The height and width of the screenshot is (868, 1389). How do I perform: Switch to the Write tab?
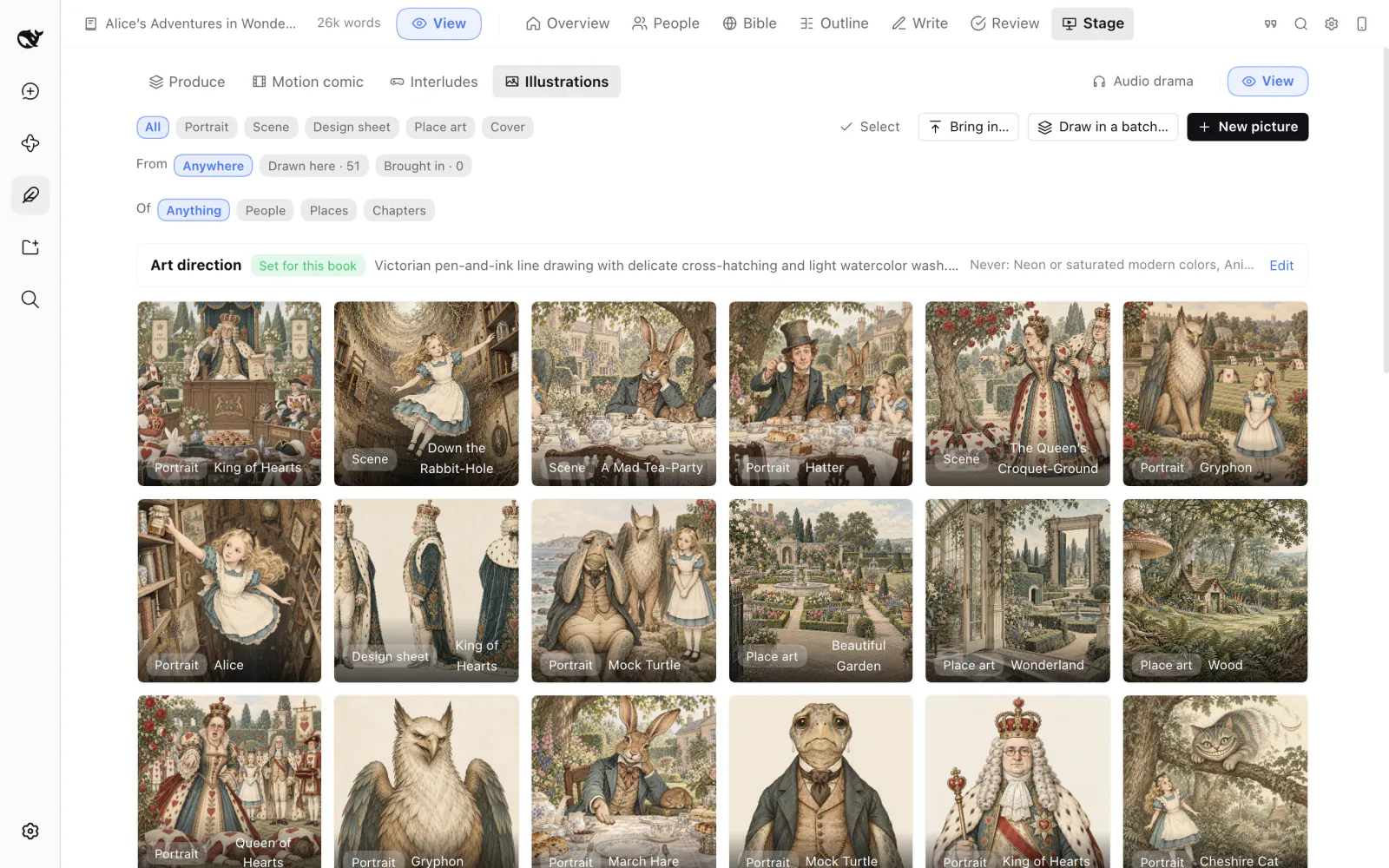(920, 23)
